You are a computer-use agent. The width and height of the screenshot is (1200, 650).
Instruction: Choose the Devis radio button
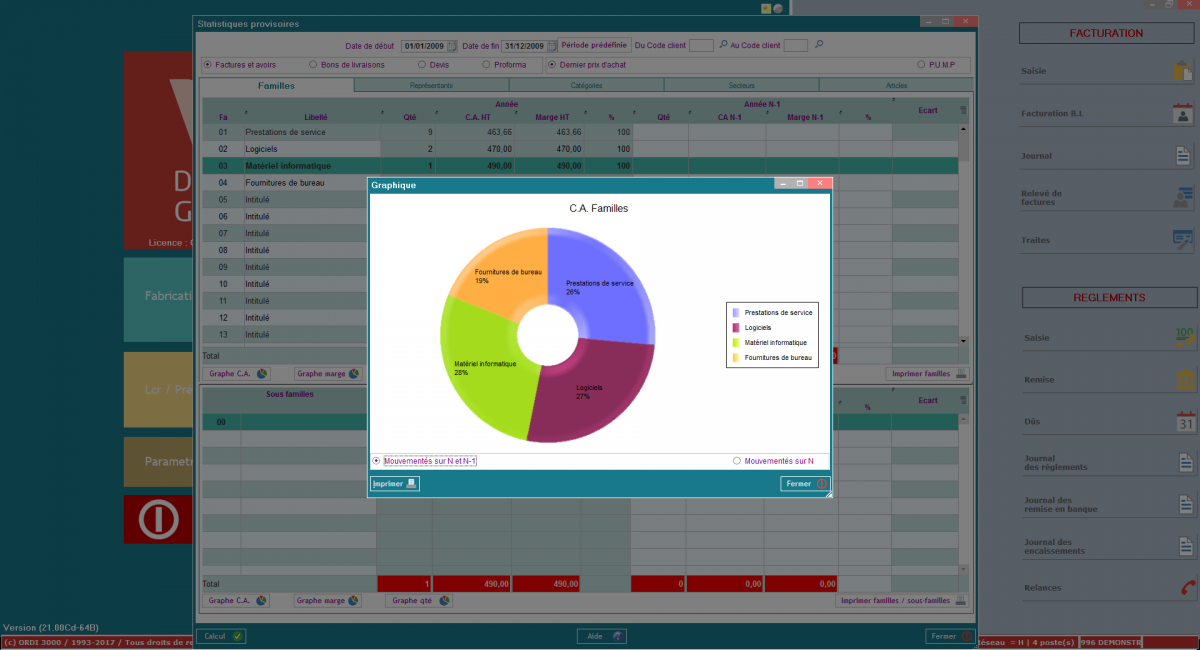tap(420, 64)
